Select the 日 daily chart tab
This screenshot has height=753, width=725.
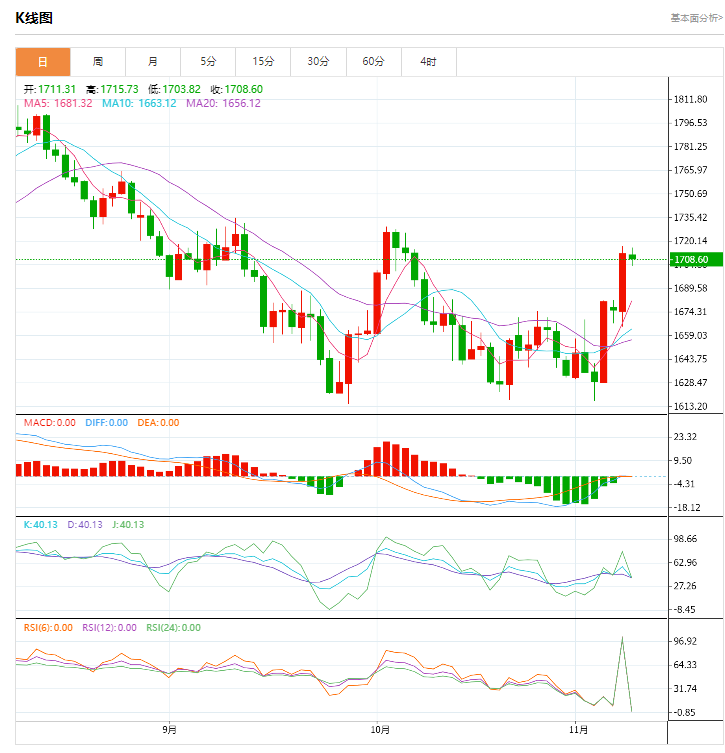(43, 62)
